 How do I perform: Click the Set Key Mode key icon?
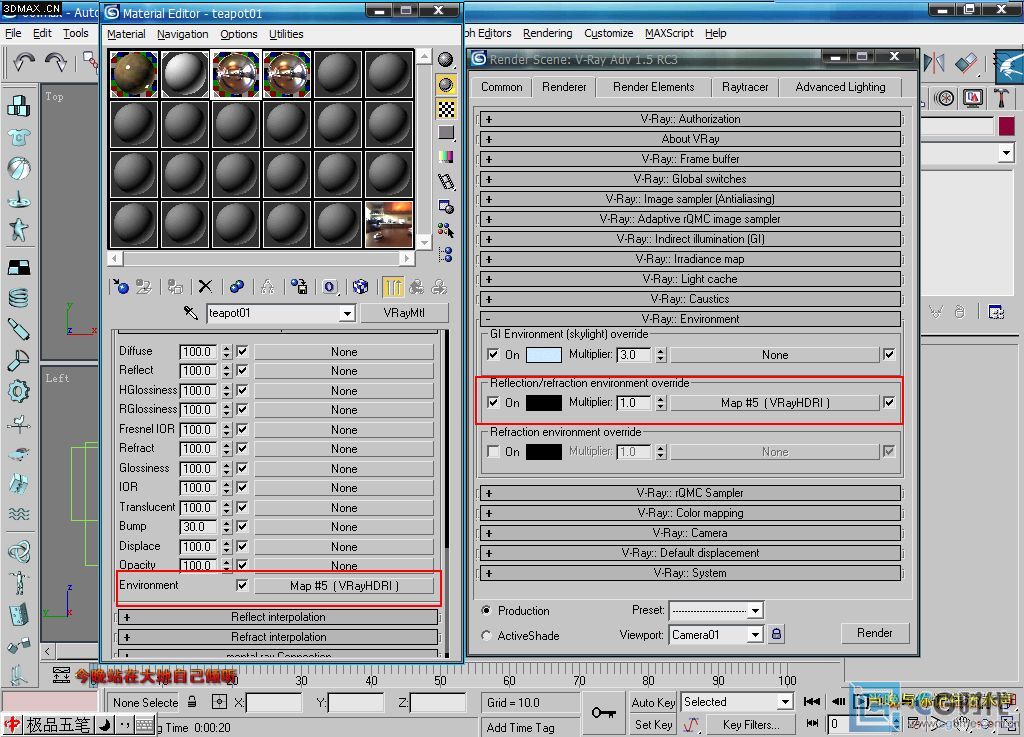click(x=603, y=712)
